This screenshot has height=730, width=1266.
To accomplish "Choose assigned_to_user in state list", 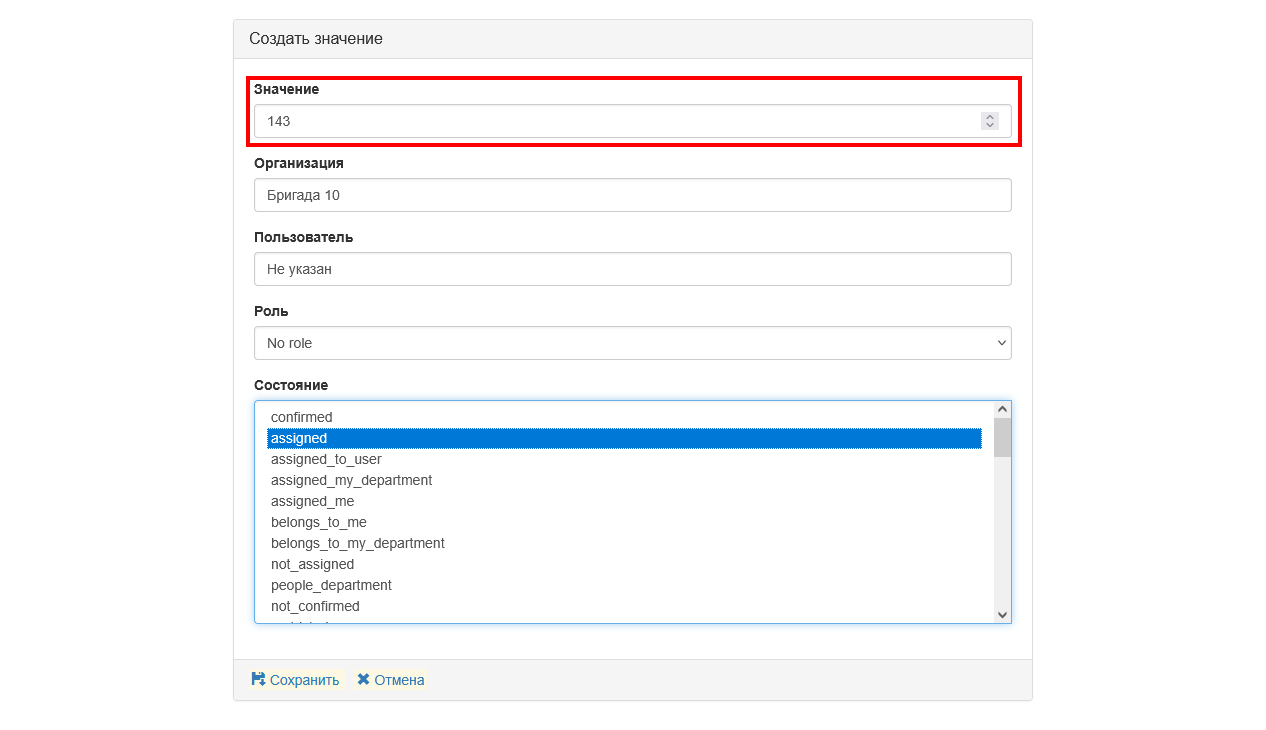I will [x=326, y=459].
